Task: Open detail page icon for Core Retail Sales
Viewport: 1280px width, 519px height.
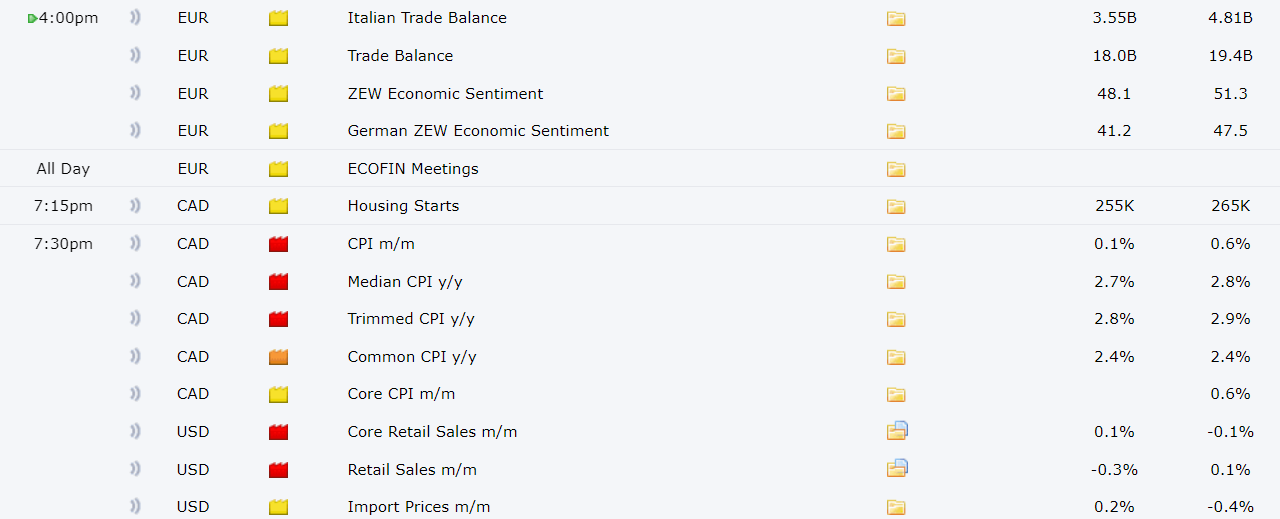Action: (x=897, y=431)
